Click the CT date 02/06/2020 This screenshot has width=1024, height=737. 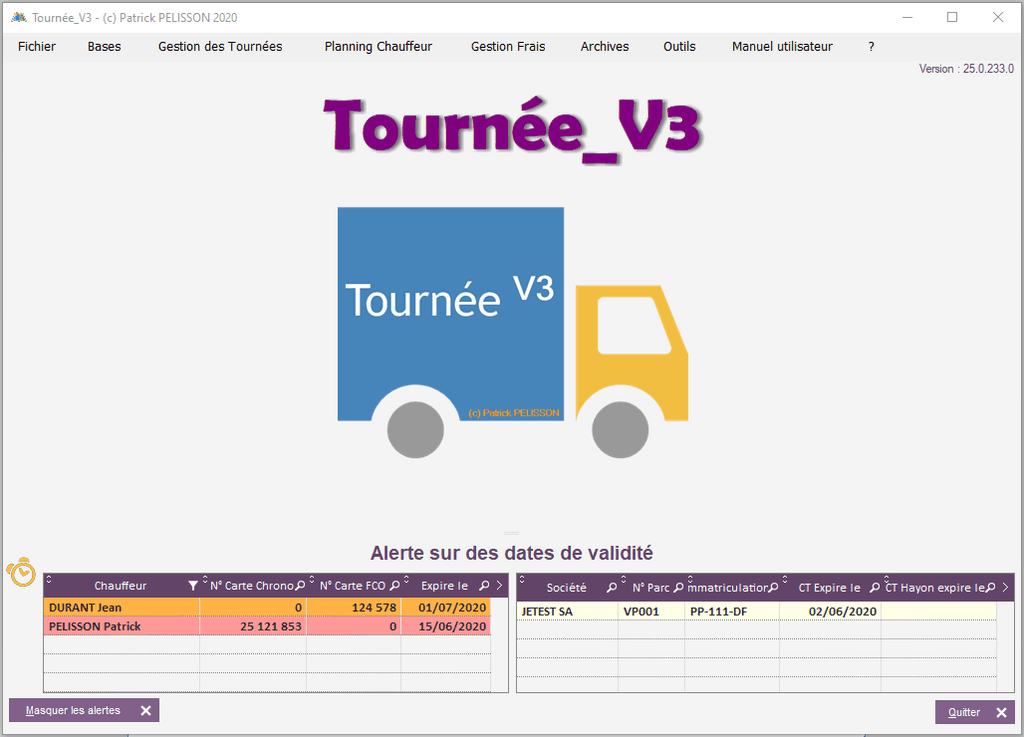(x=842, y=611)
